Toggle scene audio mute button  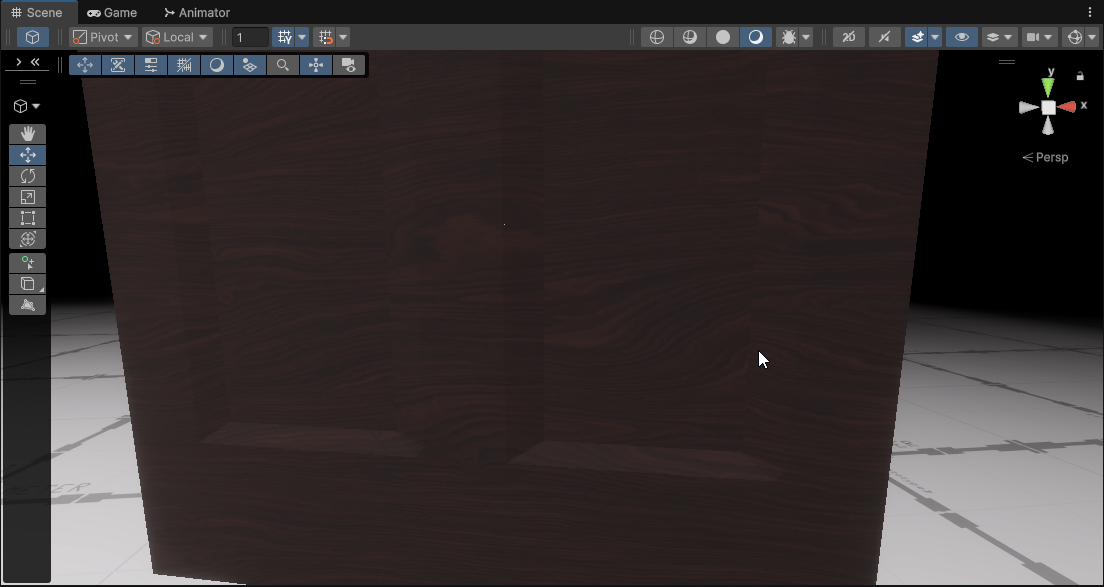[884, 37]
